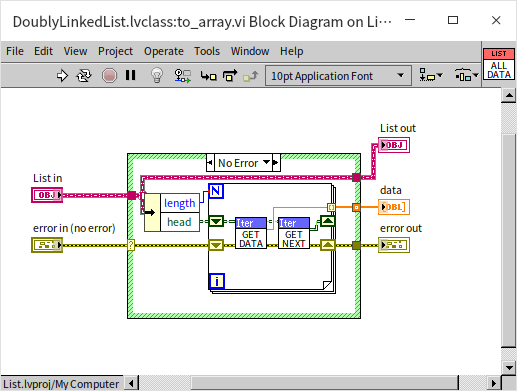Image resolution: width=517 pixels, height=391 pixels.
Task: Click the head unbundle element
Action: point(180,222)
